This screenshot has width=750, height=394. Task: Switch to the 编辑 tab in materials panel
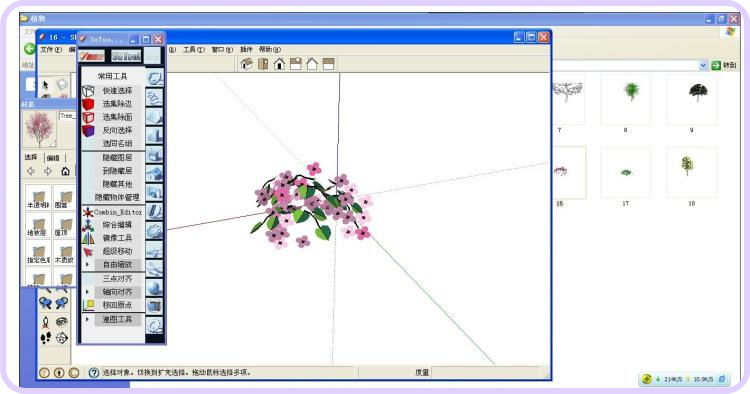point(53,157)
